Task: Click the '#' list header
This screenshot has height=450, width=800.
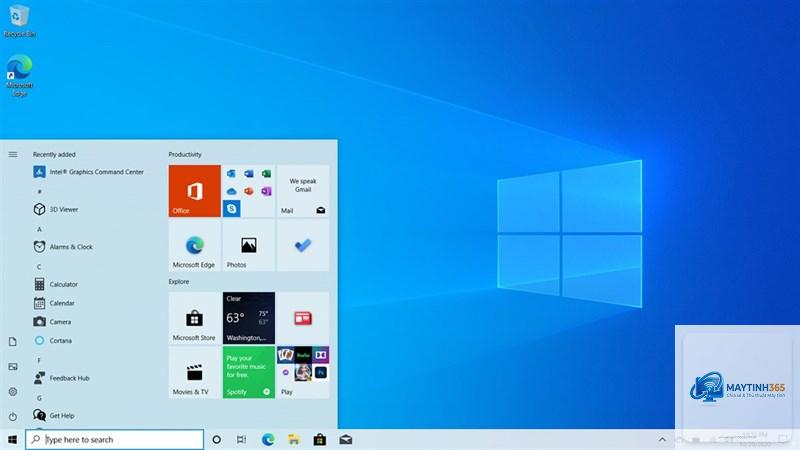Action: (39, 191)
